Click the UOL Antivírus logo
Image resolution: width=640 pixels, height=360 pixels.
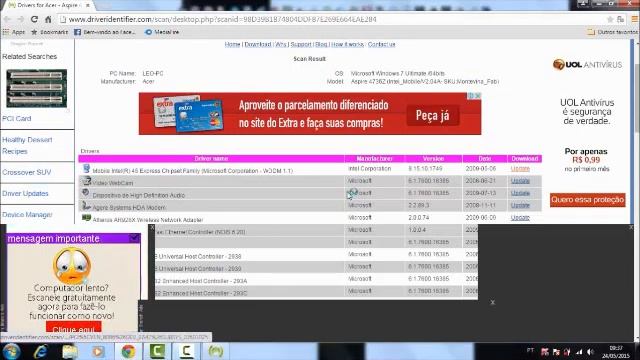click(587, 64)
